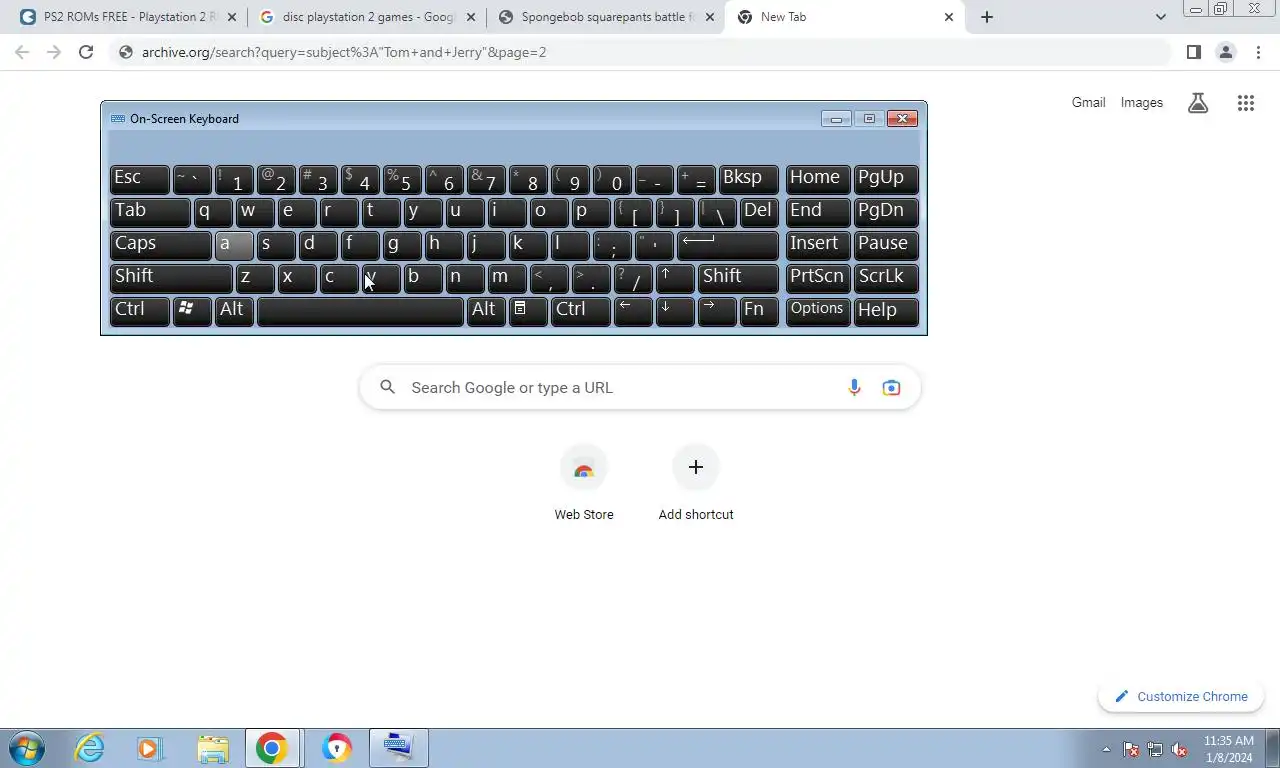Click the letter q key
1280x768 pixels.
[213, 212]
